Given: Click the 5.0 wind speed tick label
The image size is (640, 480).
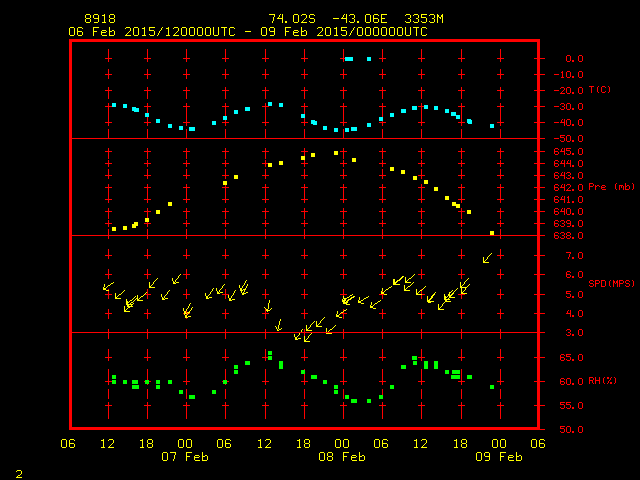Looking at the screenshot, I should tap(574, 294).
